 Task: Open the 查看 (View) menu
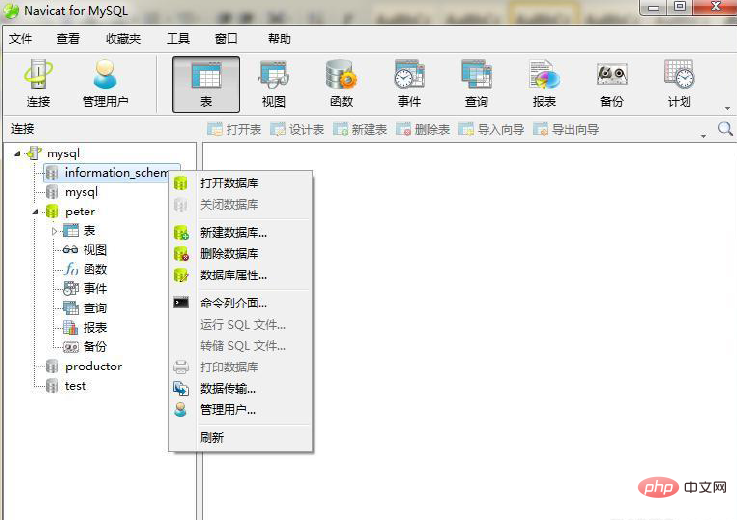pyautogui.click(x=68, y=39)
